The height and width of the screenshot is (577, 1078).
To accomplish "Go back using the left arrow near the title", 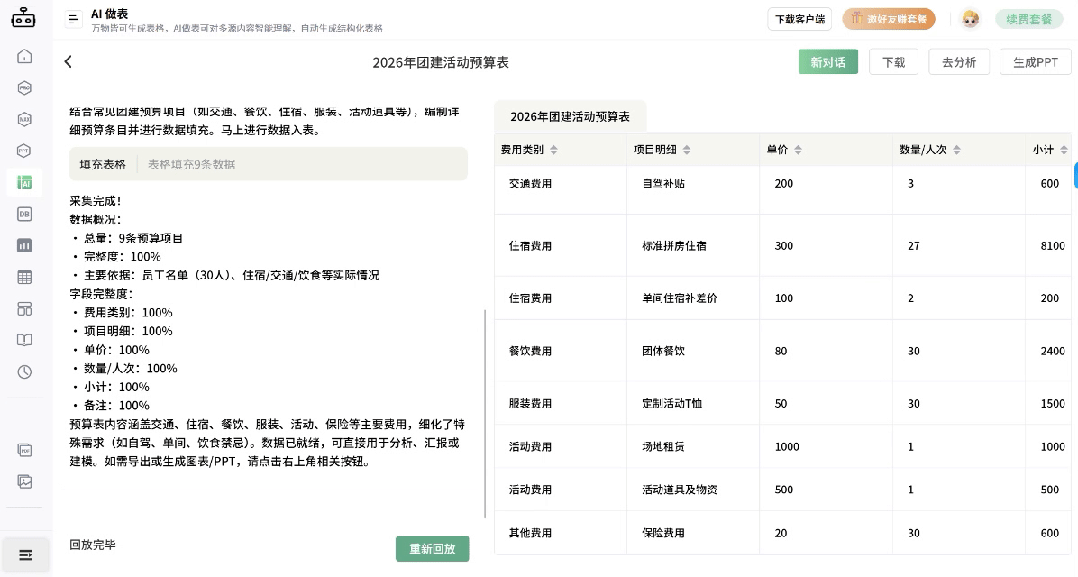I will (x=68, y=61).
